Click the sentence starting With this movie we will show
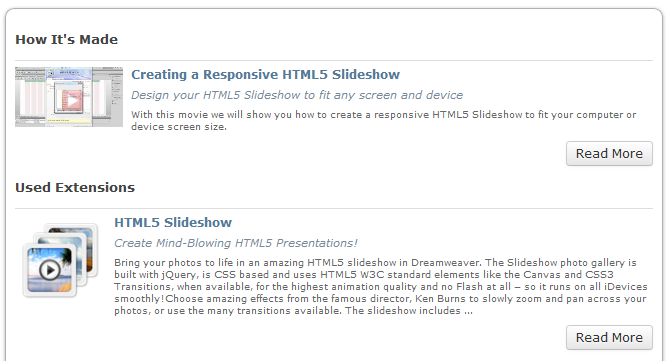The height and width of the screenshot is (361, 669). 384,120
